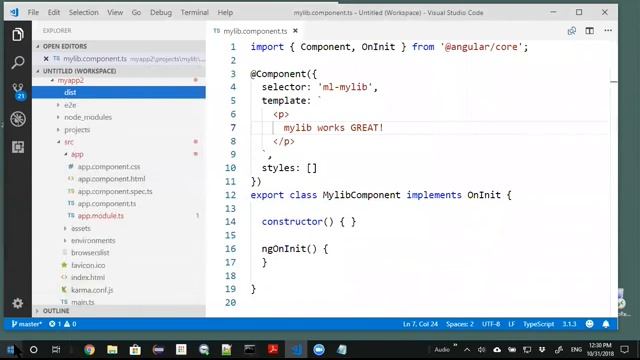This screenshot has height=360, width=640.
Task: Open karma.conf.js file
Action: pyautogui.click(x=92, y=290)
